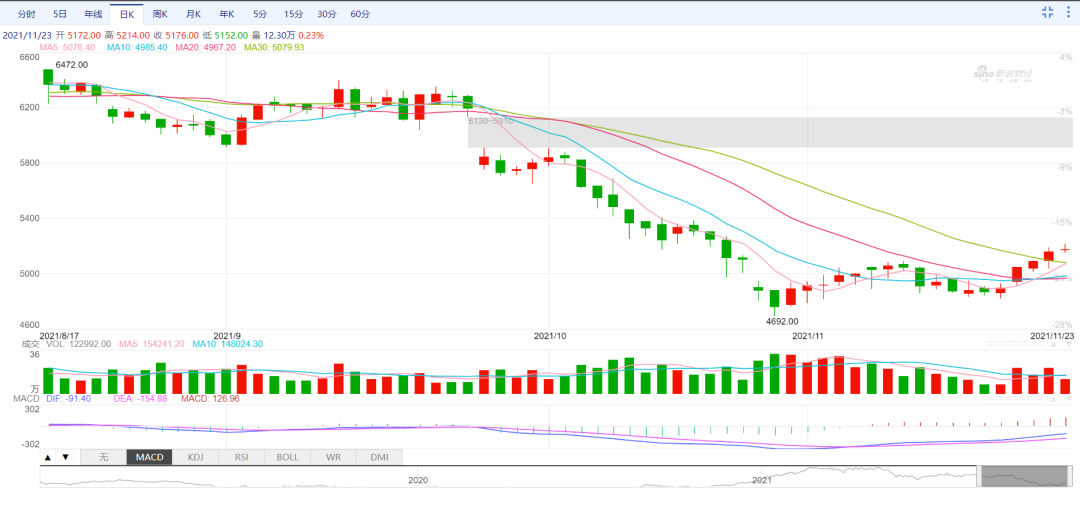Viewport: 1080px width, 509px height.
Task: Select the 5日 five-day chart tab
Action: click(x=60, y=14)
